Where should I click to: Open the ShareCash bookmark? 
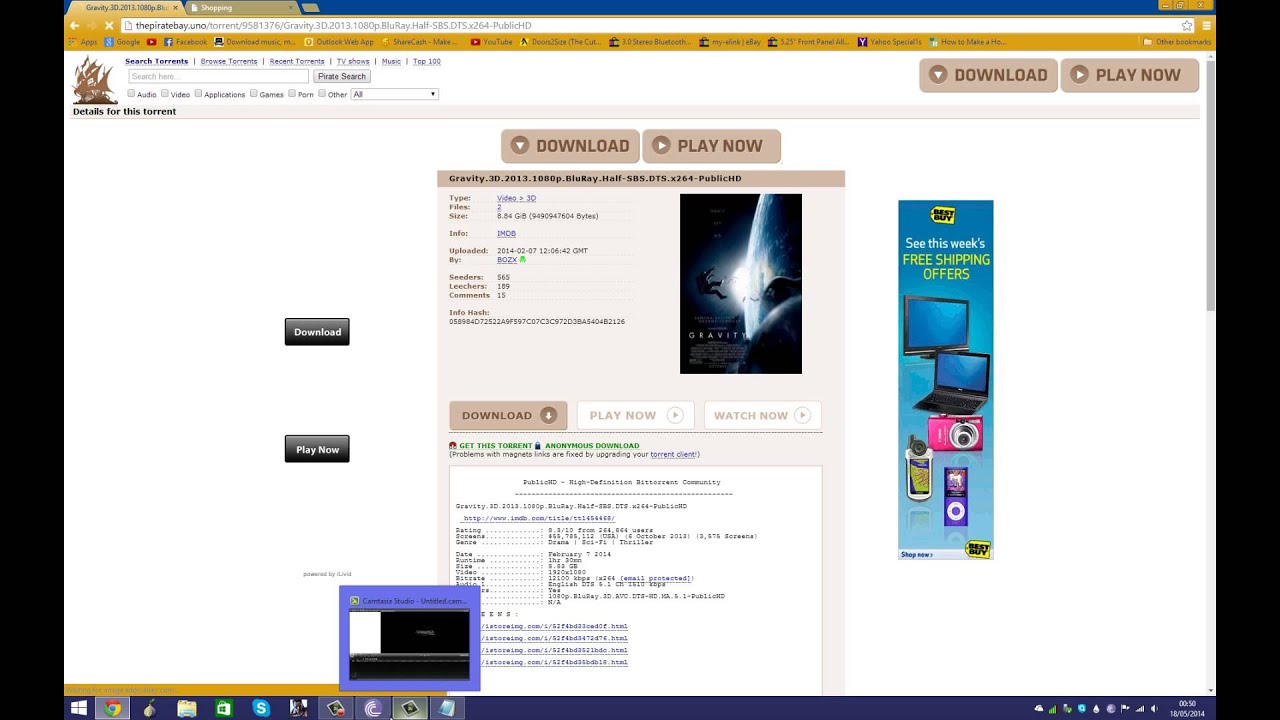click(x=420, y=42)
